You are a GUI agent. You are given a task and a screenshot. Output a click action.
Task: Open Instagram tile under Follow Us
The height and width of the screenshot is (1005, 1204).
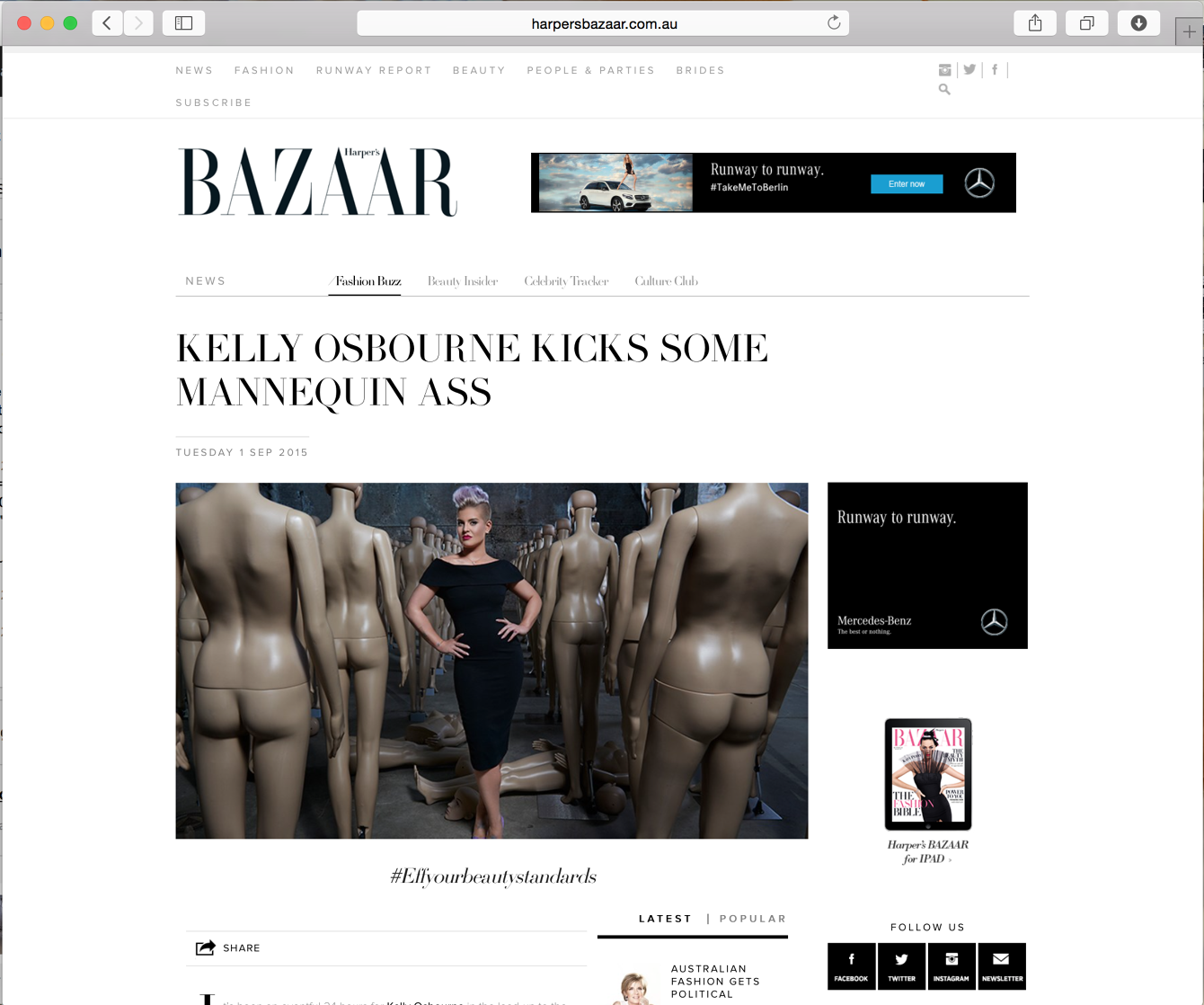(952, 966)
